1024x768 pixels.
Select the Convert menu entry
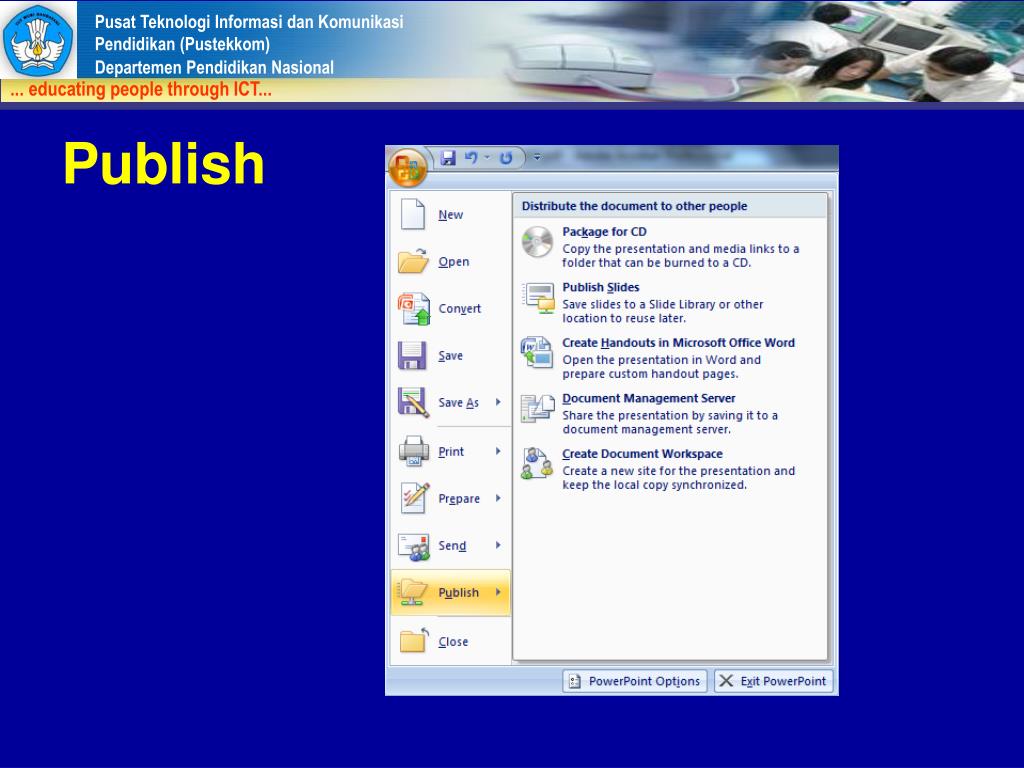[x=460, y=308]
